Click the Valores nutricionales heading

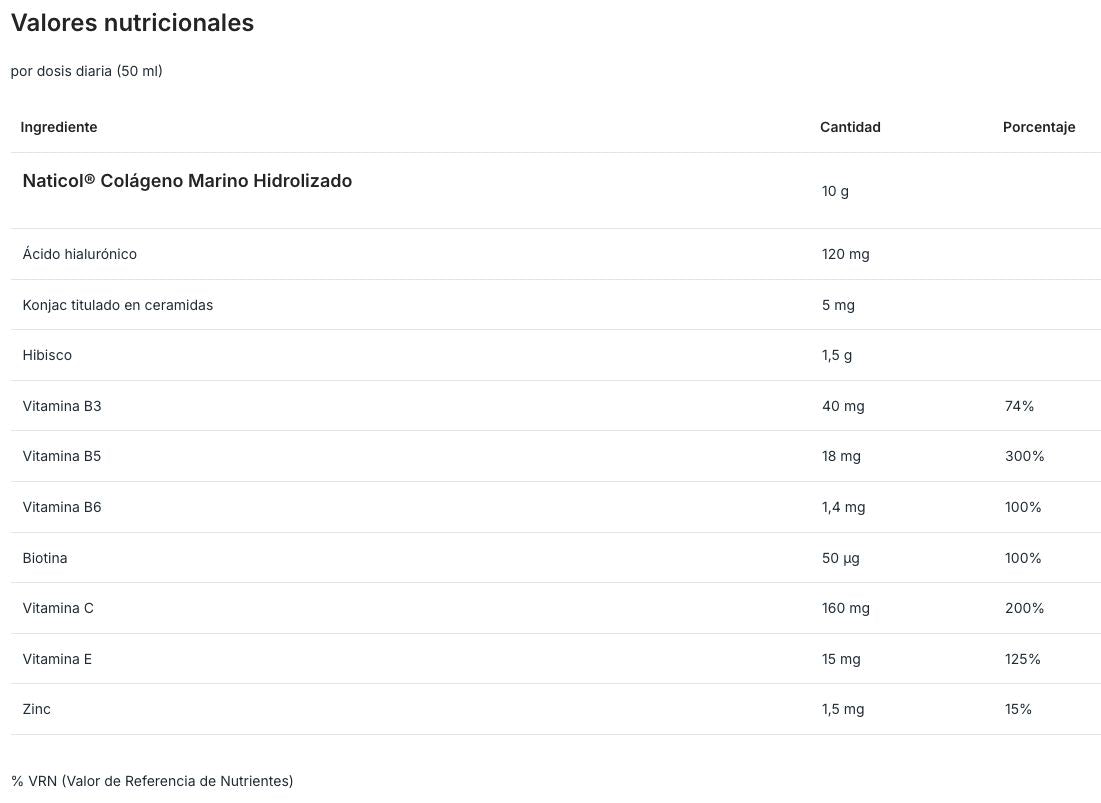[x=132, y=23]
